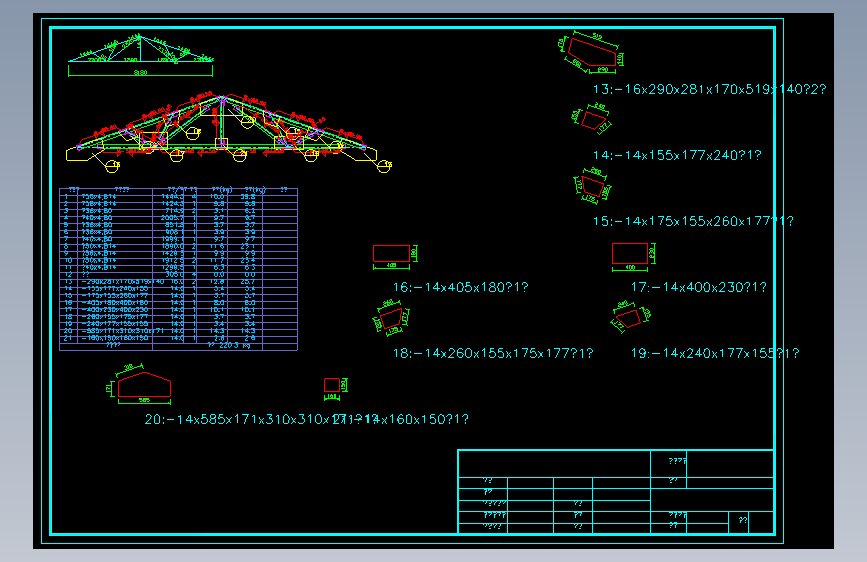Select the red pentagon plate above label 20

pyautogui.click(x=144, y=385)
